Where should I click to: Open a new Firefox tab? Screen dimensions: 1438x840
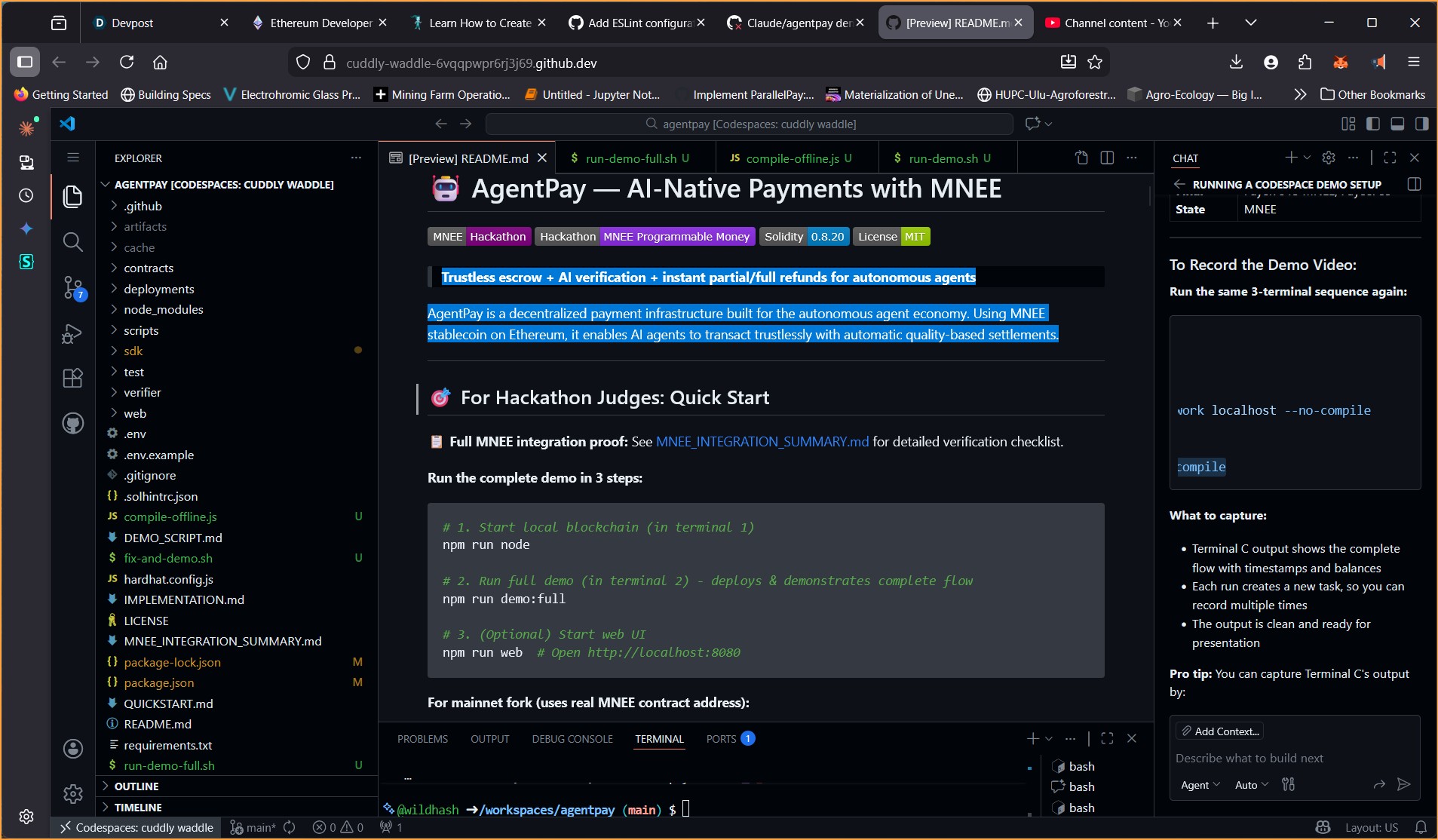(x=1213, y=23)
